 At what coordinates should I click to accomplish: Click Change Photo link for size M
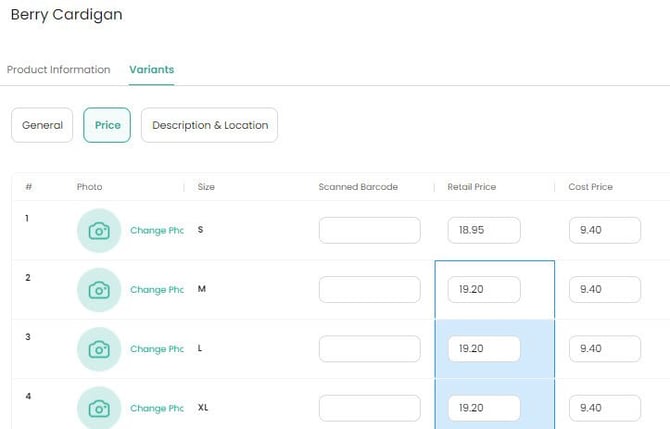157,290
